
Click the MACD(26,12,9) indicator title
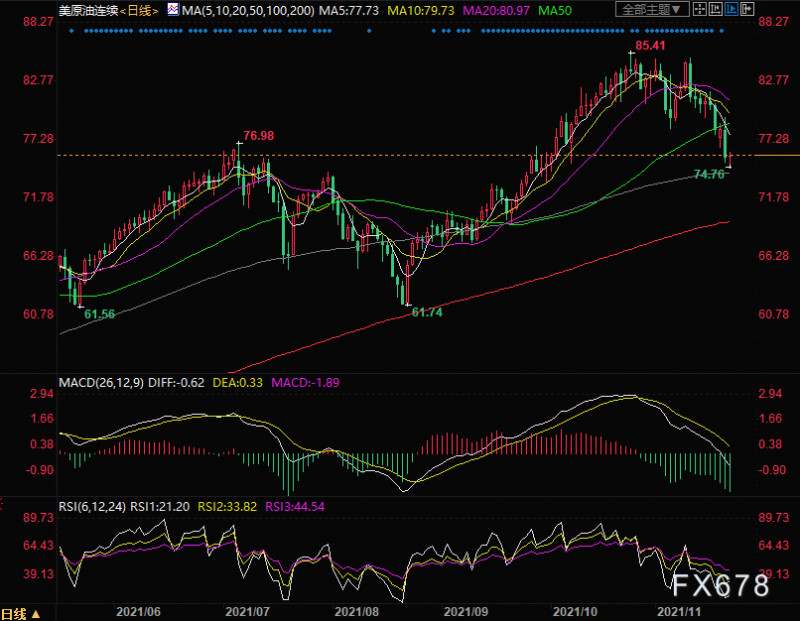[101, 383]
